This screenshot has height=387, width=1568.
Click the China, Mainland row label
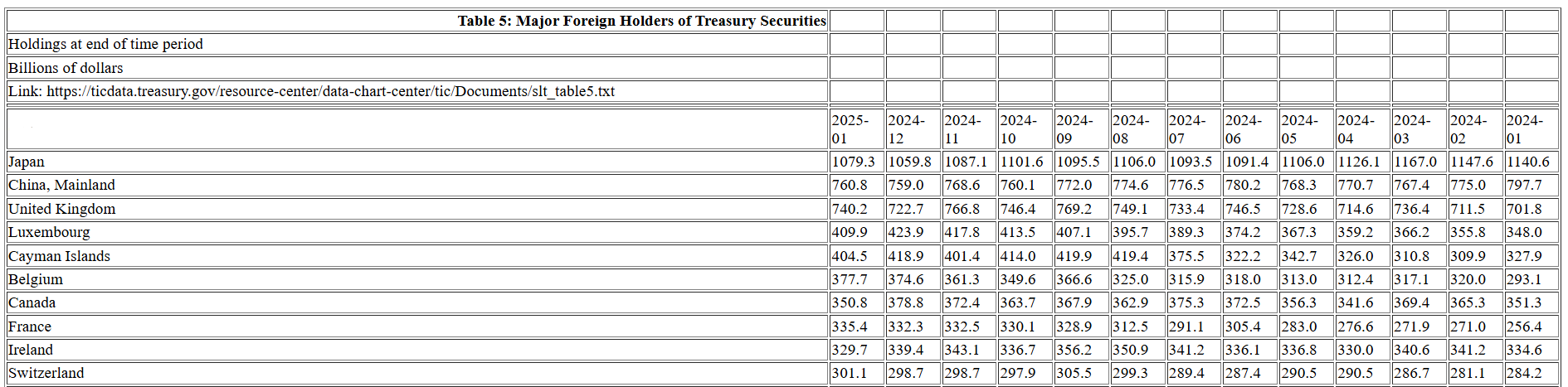(x=61, y=185)
